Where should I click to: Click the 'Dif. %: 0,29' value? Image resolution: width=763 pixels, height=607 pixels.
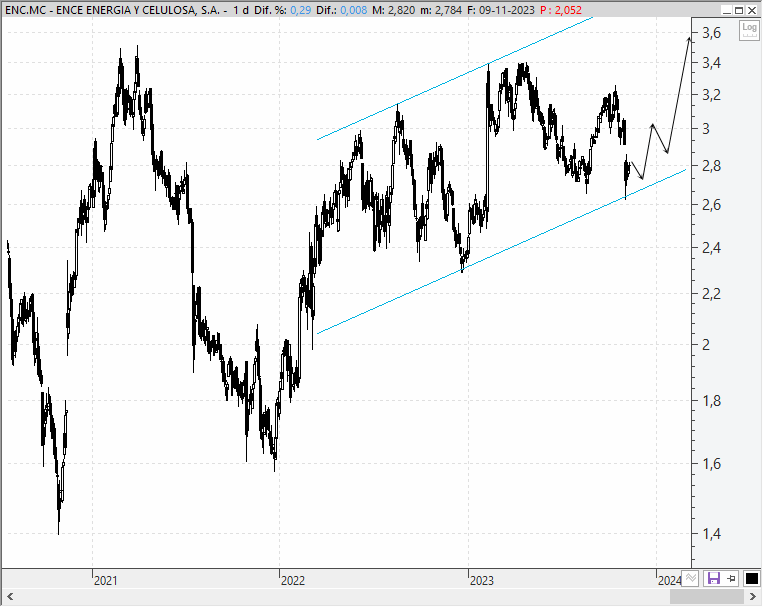click(x=282, y=10)
